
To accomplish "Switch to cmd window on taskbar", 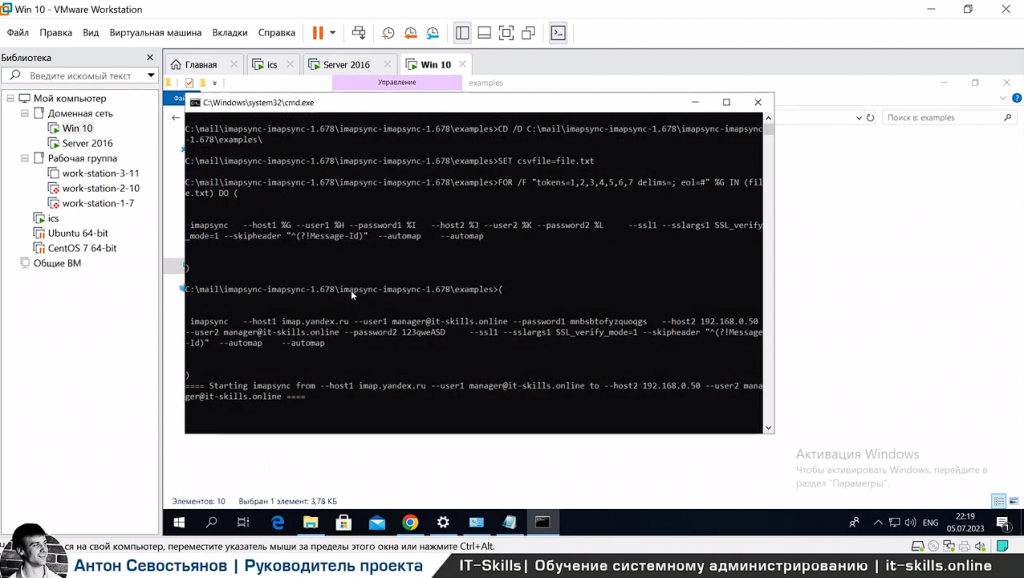I will tap(543, 522).
